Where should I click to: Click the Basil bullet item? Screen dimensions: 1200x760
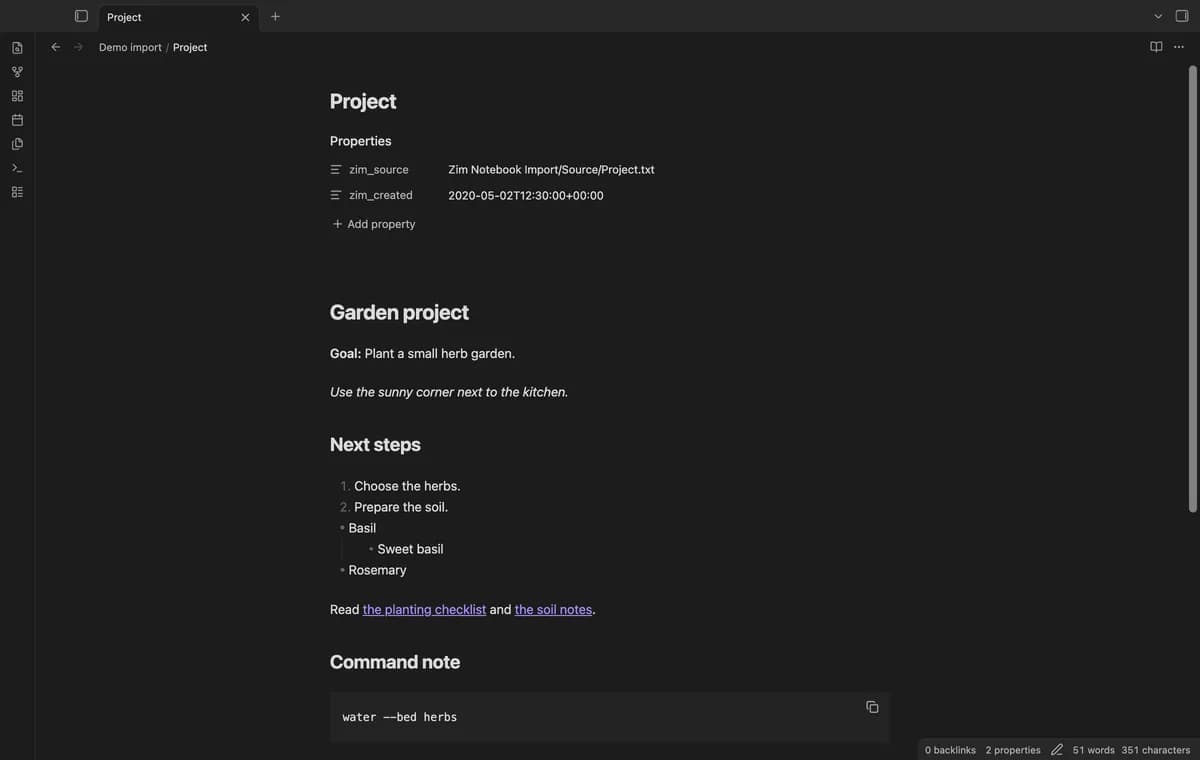pyautogui.click(x=362, y=528)
